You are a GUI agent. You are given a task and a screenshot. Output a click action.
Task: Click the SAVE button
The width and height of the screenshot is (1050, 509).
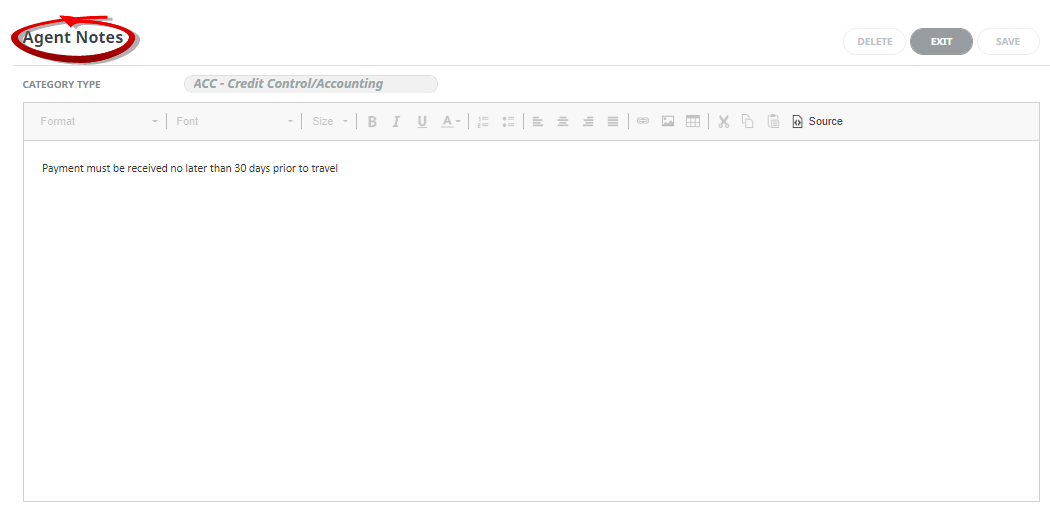click(x=1008, y=42)
